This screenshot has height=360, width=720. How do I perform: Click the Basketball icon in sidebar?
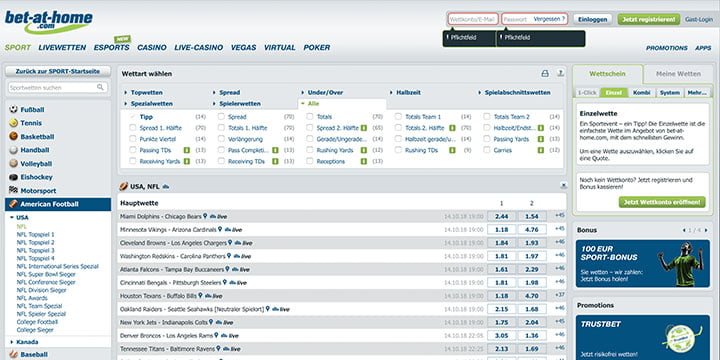pyautogui.click(x=13, y=136)
